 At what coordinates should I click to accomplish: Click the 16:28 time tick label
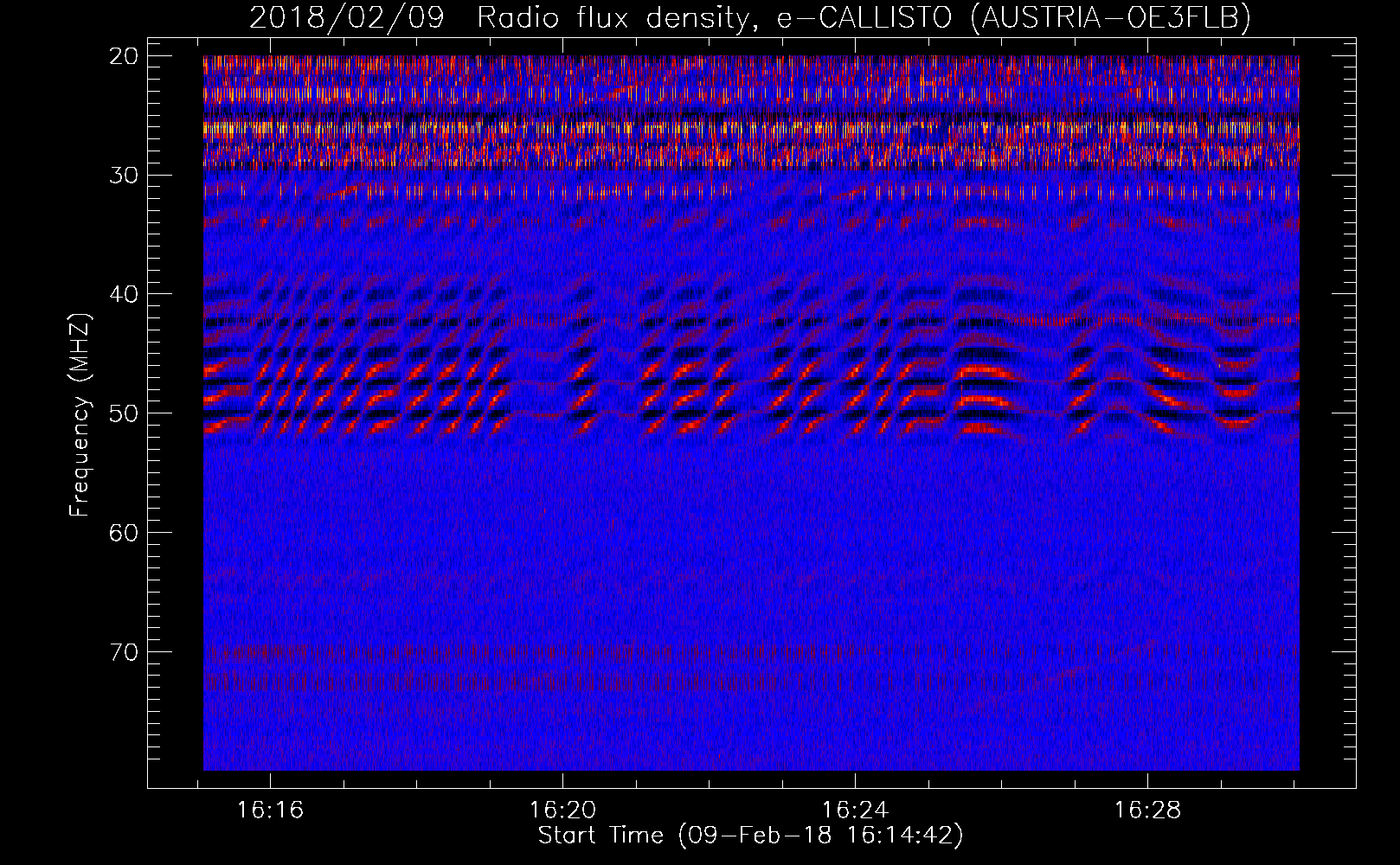1147,811
